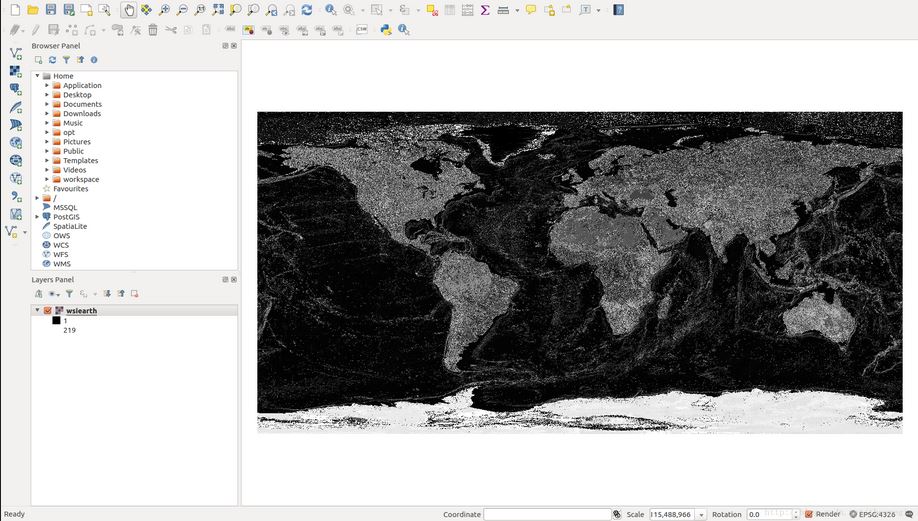Collapse the Home folder tree

coord(37,76)
